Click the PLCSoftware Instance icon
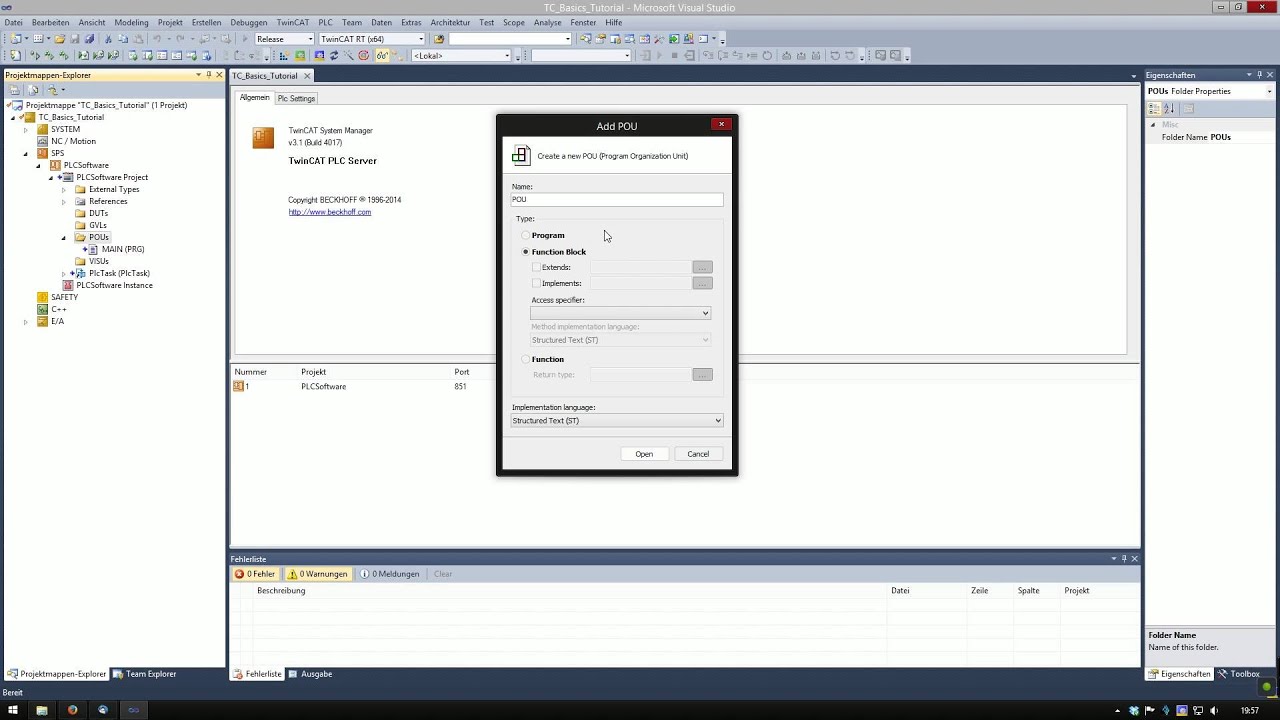 68,285
